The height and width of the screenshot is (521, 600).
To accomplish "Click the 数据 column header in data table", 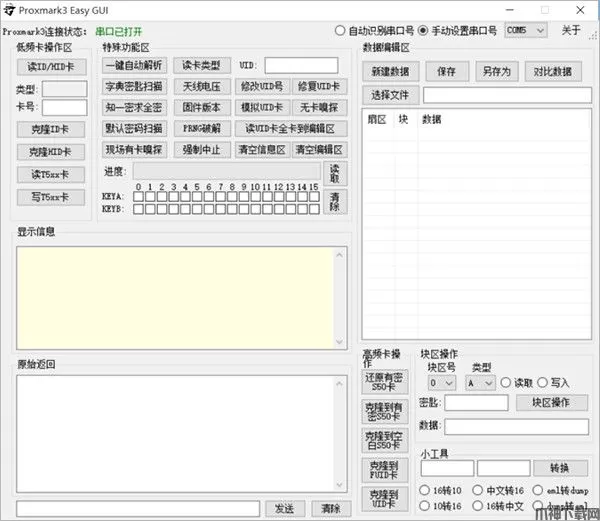I will tap(432, 120).
